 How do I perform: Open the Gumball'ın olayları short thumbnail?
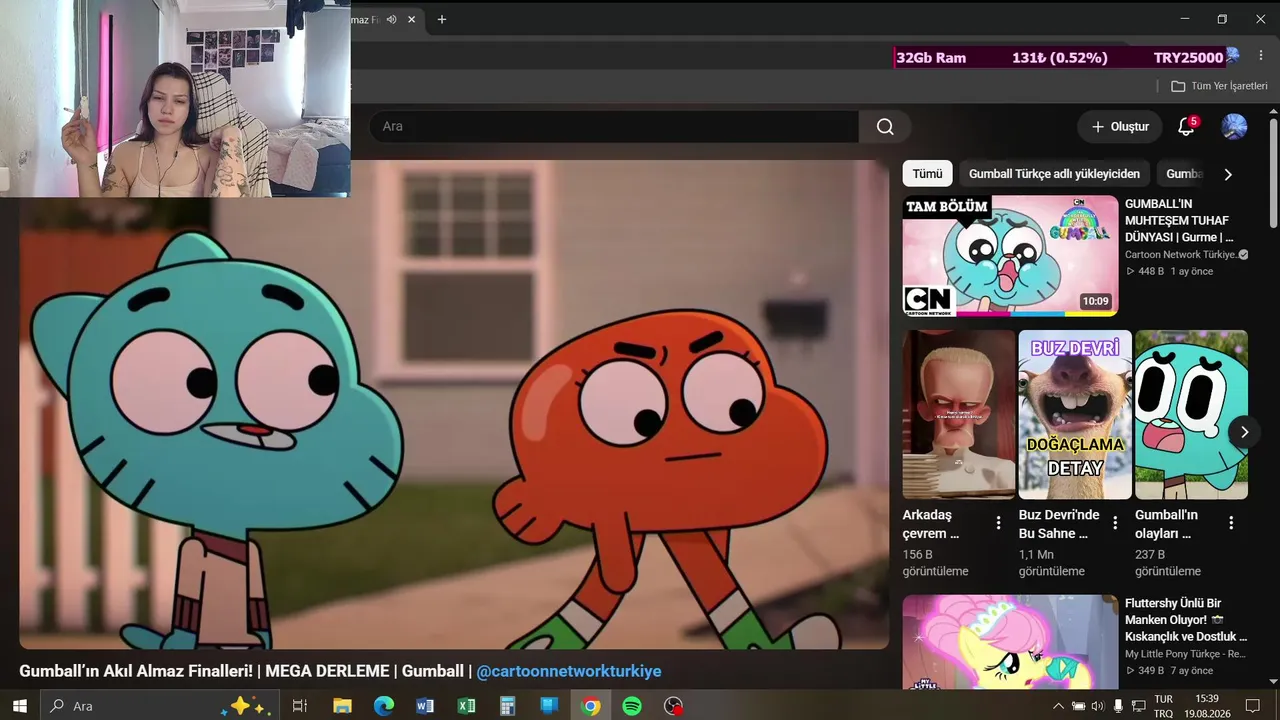(1191, 414)
